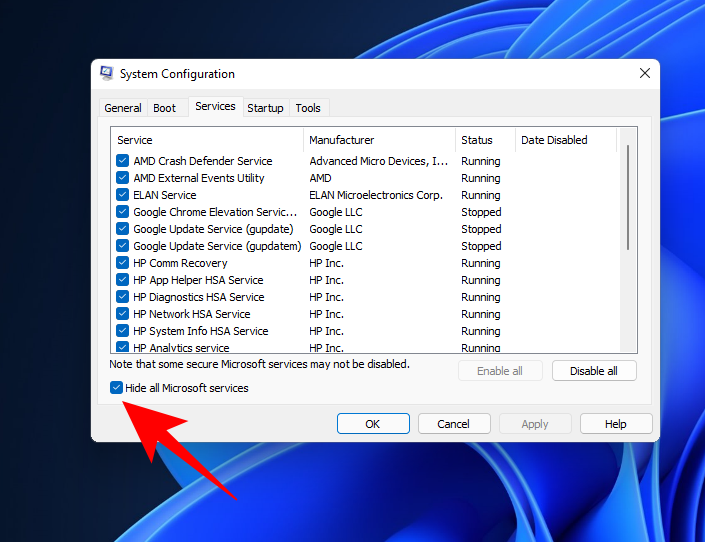Click the Cancel button

454,424
